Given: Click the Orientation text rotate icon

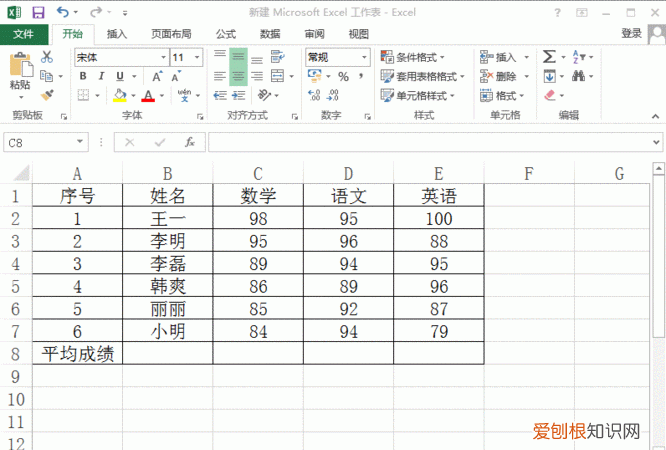Looking at the screenshot, I should pos(264,95).
